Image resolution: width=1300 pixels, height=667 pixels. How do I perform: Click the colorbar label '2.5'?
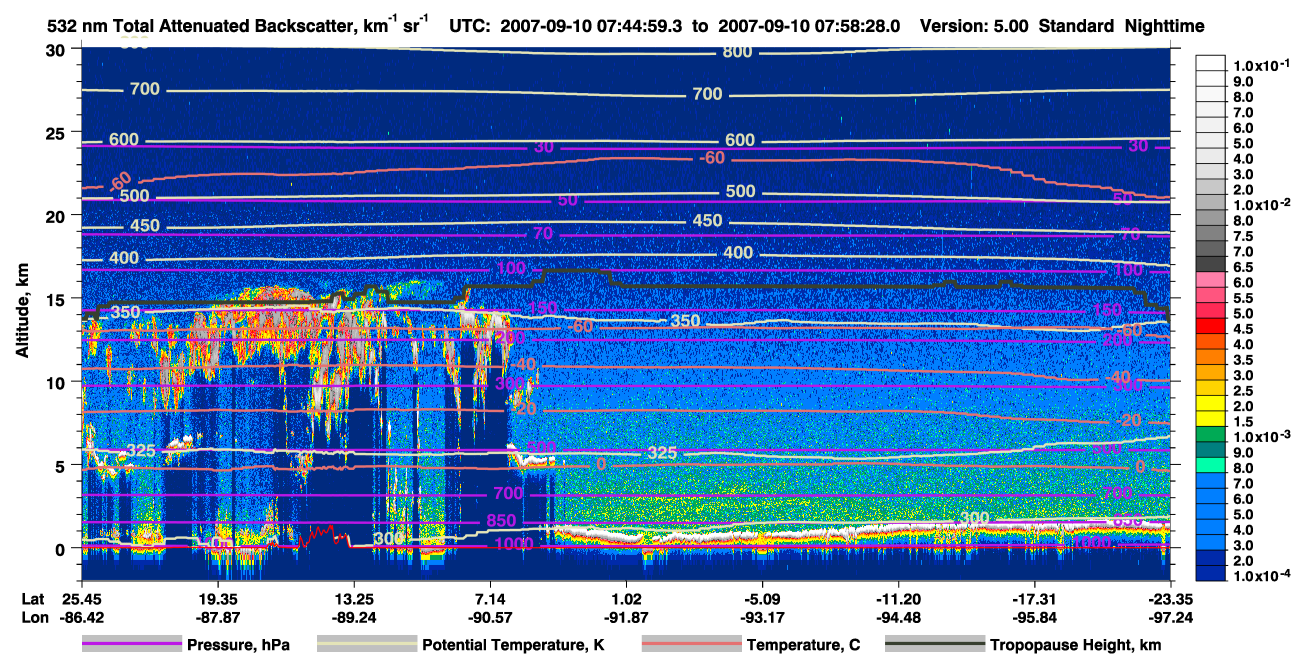[1245, 391]
